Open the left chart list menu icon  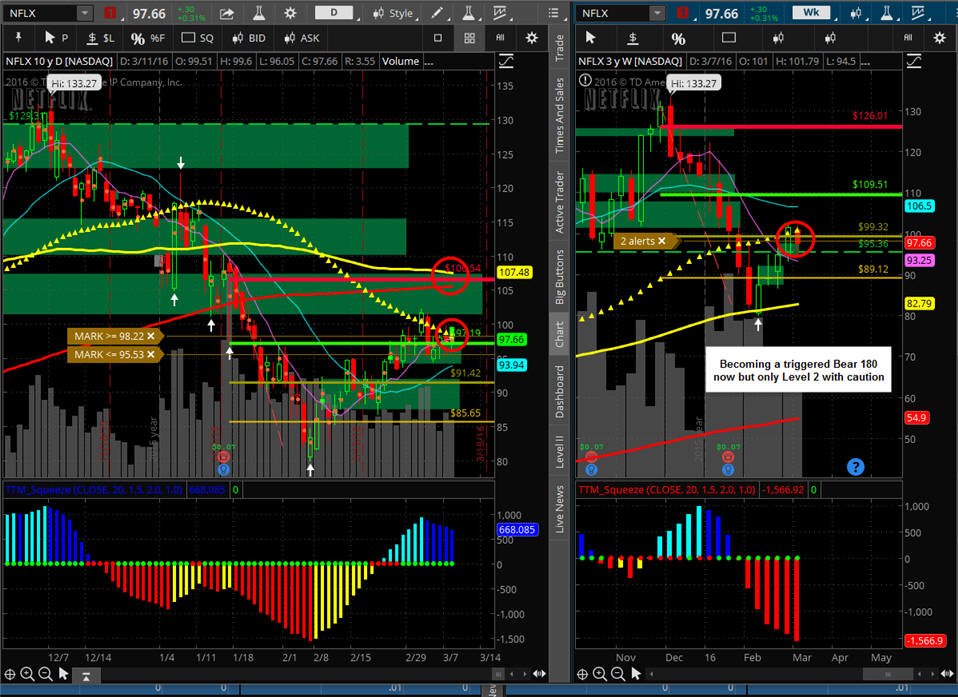pyautogui.click(x=554, y=13)
